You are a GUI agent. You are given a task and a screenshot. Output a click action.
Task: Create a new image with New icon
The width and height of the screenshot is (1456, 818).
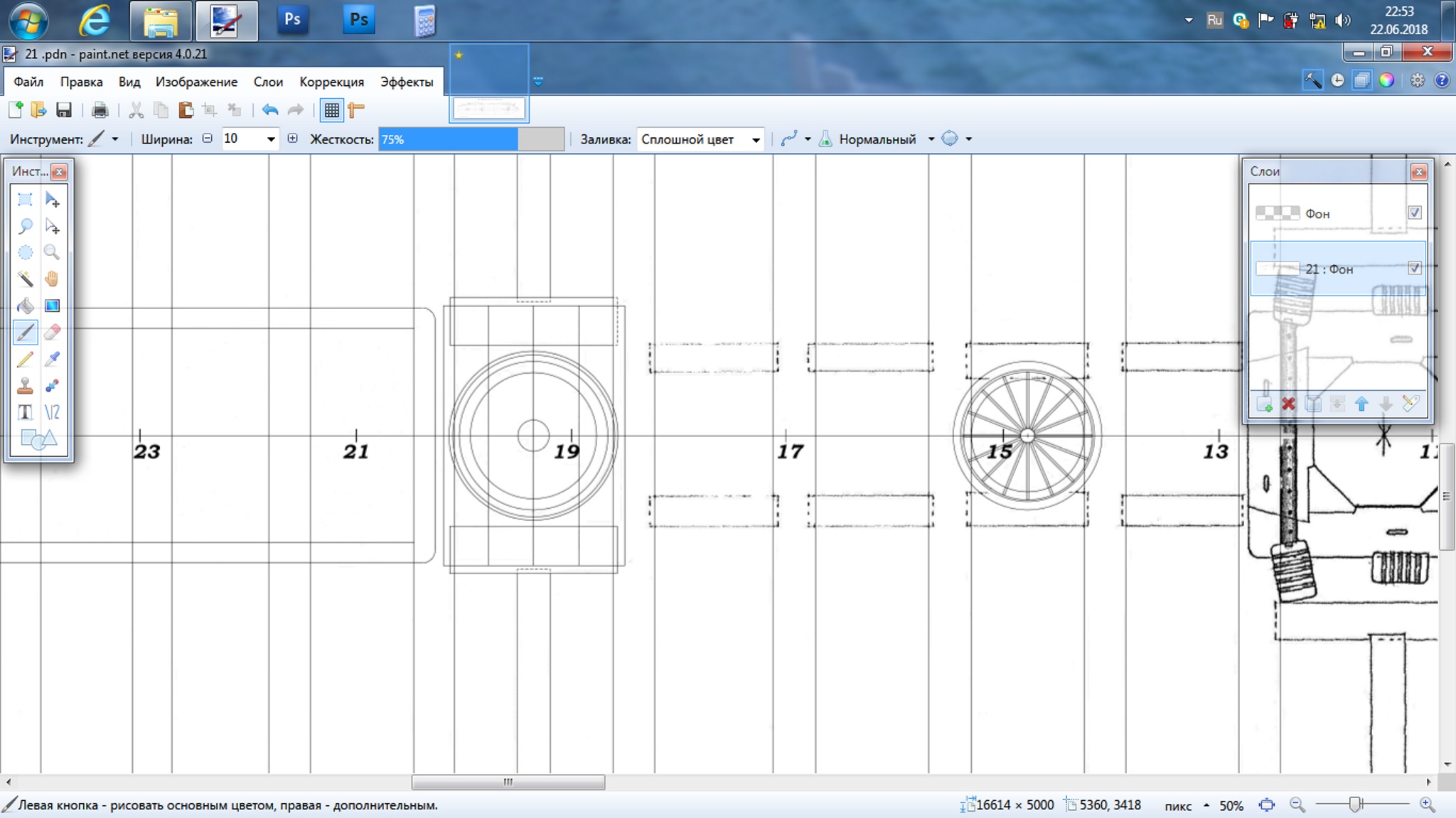16,110
